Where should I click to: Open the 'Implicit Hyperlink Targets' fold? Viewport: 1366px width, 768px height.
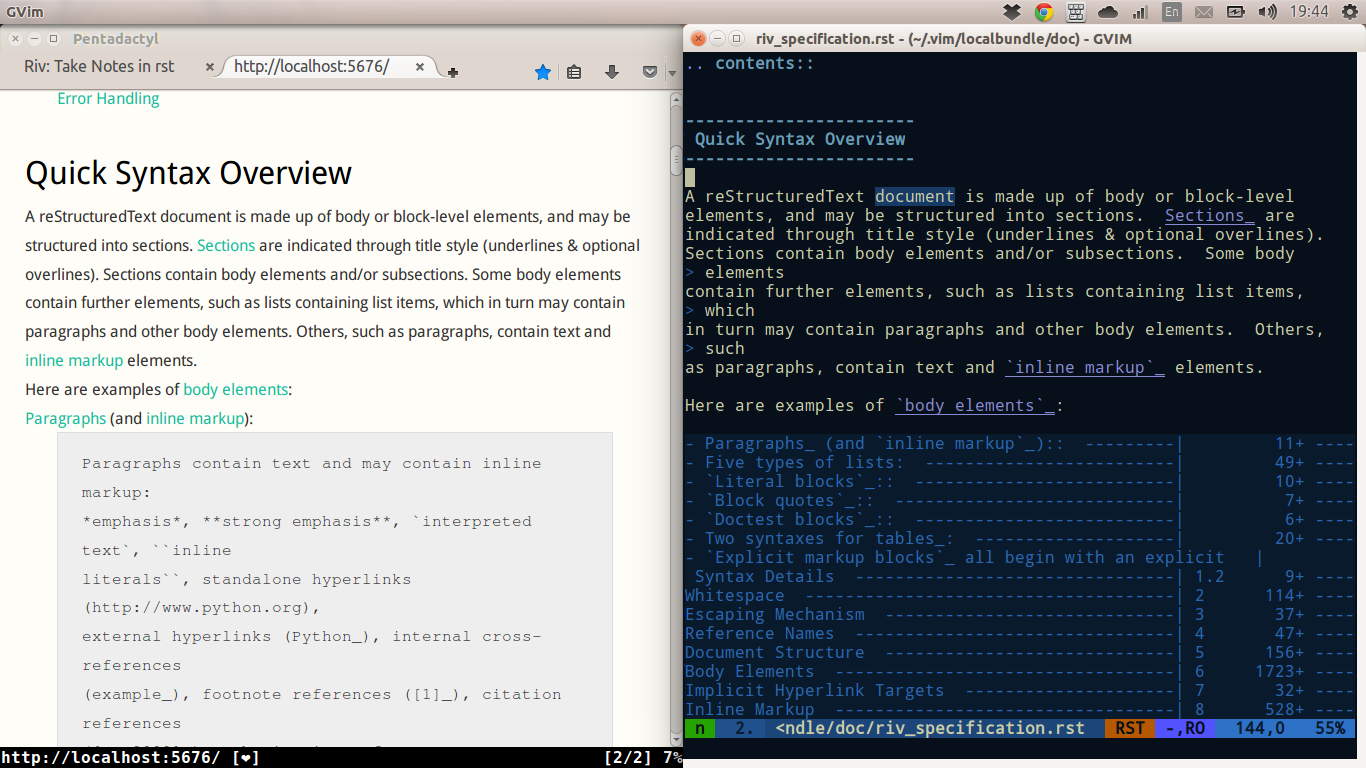(x=1020, y=690)
